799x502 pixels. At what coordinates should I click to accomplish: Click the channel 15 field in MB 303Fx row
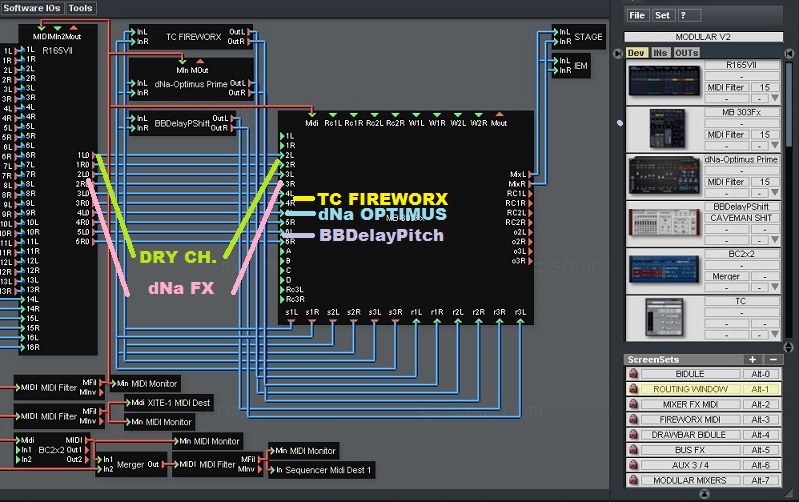coord(764,135)
